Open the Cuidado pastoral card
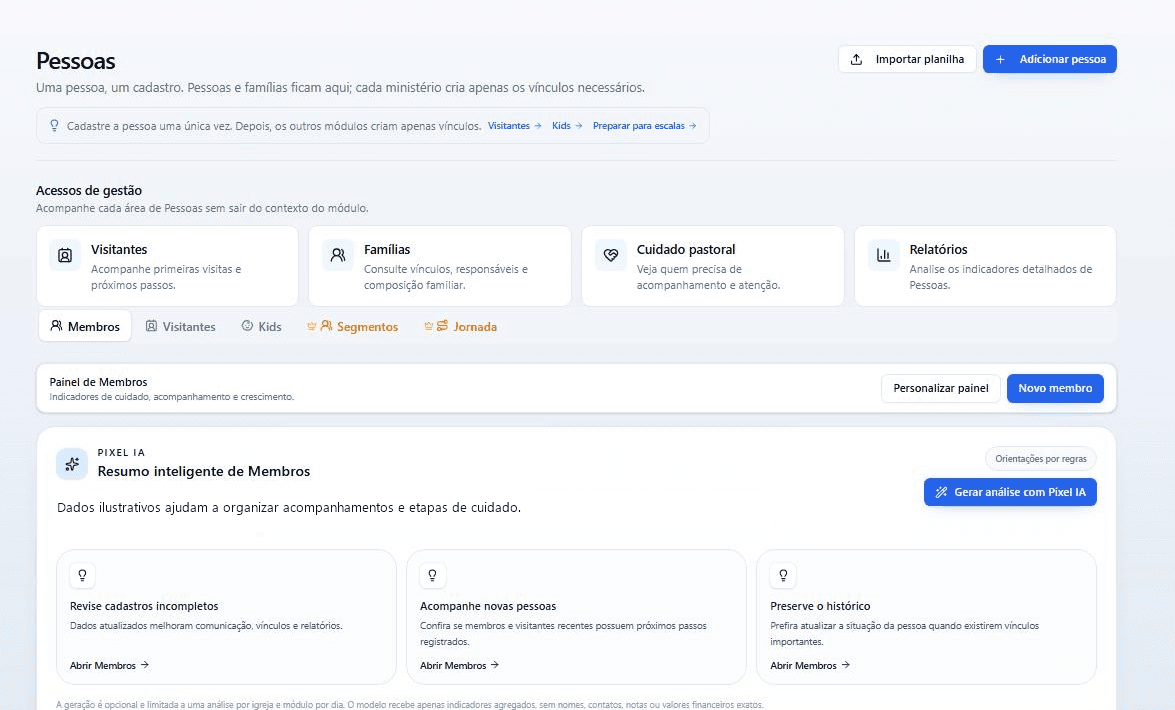The height and width of the screenshot is (710, 1175). [x=713, y=266]
